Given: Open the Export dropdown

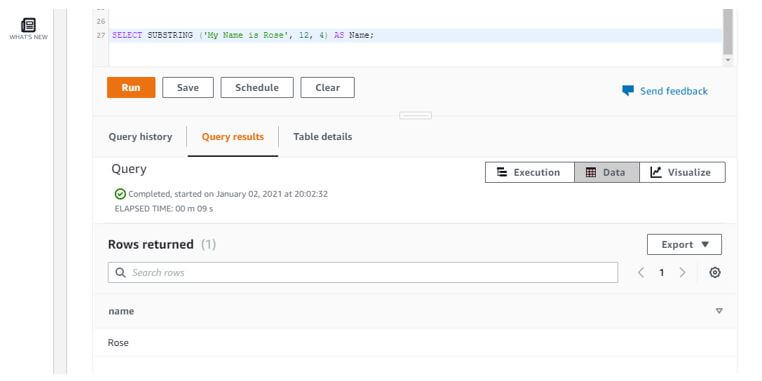Looking at the screenshot, I should click(684, 244).
